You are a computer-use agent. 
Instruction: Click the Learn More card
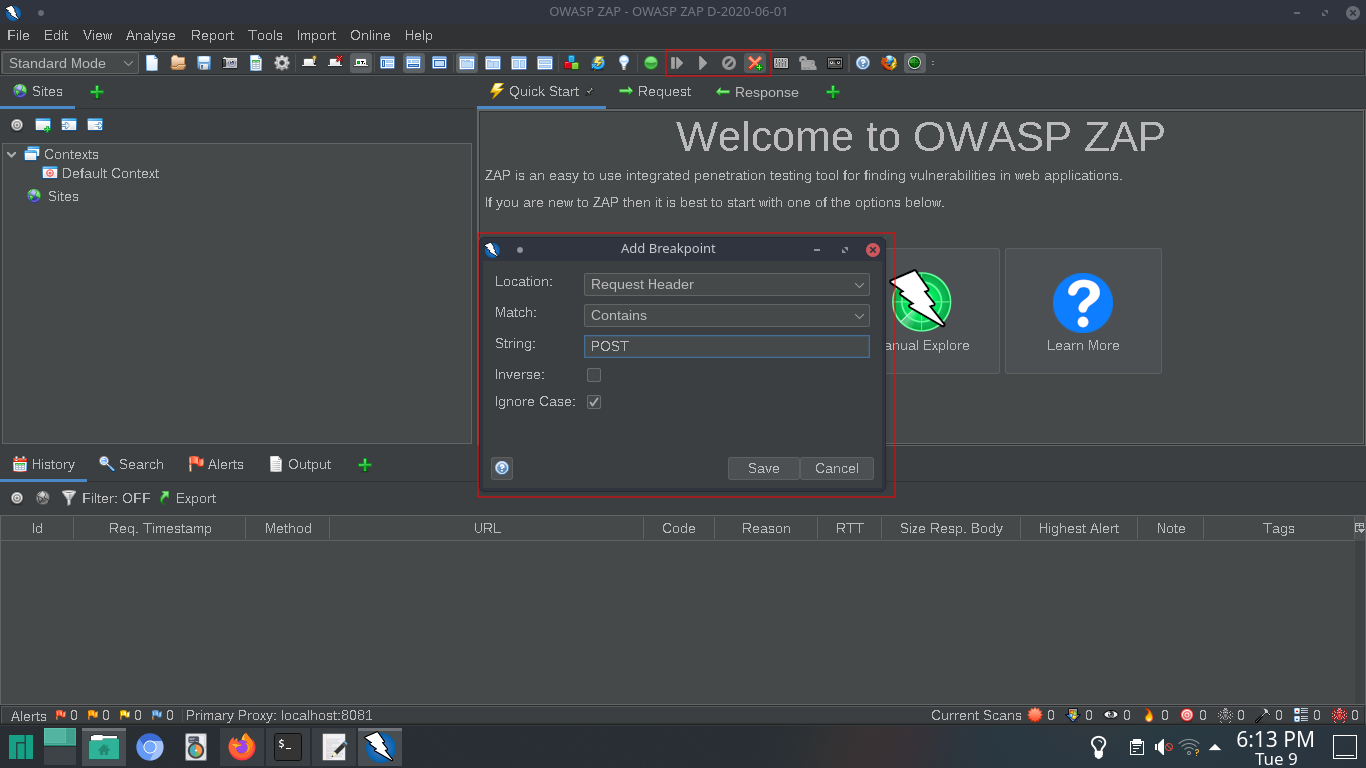click(1083, 311)
